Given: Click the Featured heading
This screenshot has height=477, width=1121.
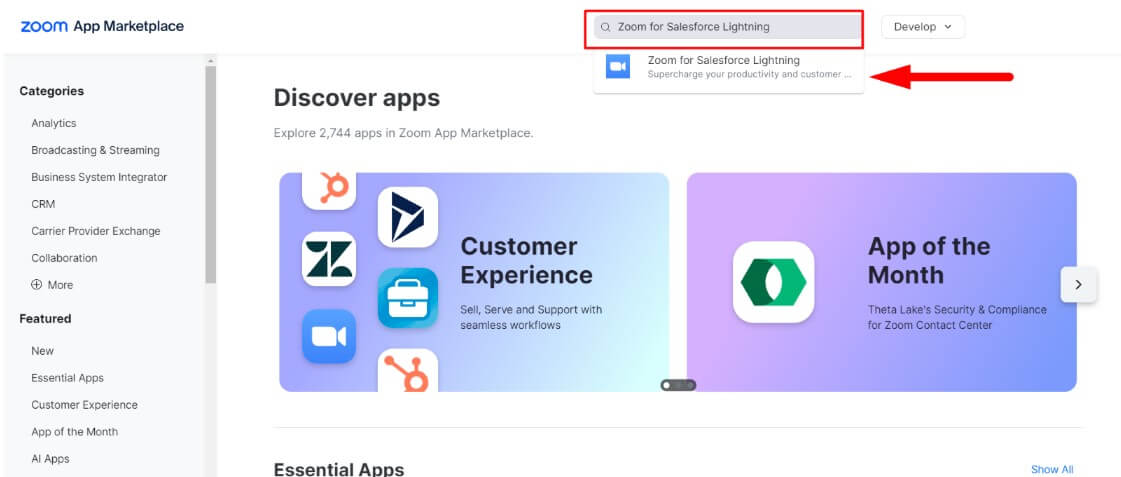Looking at the screenshot, I should click(45, 318).
